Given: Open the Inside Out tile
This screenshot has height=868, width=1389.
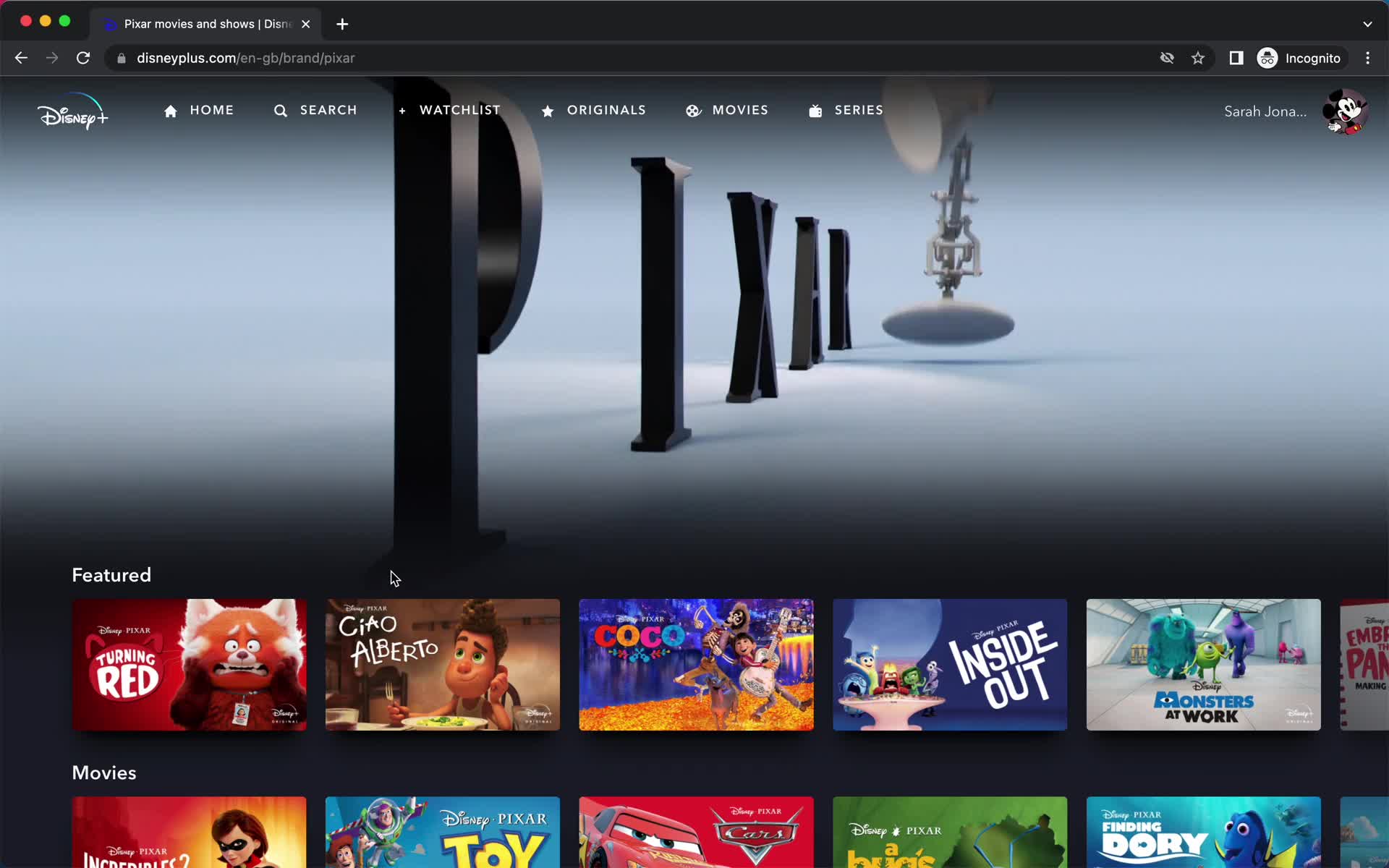Looking at the screenshot, I should [950, 664].
